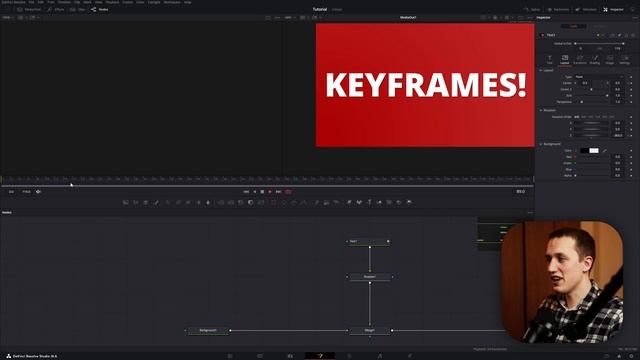The image size is (640, 360).
Task: Add a FastNoise node from the toolbar
Action: [136, 202]
